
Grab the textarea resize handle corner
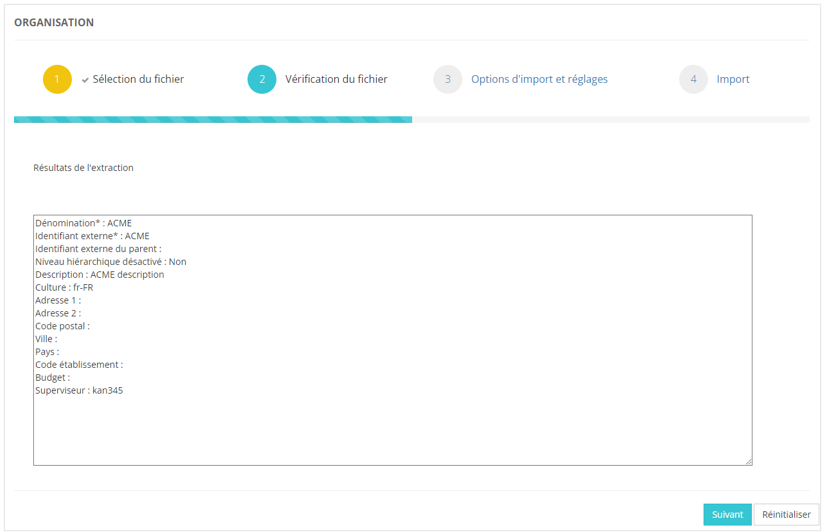point(748,461)
